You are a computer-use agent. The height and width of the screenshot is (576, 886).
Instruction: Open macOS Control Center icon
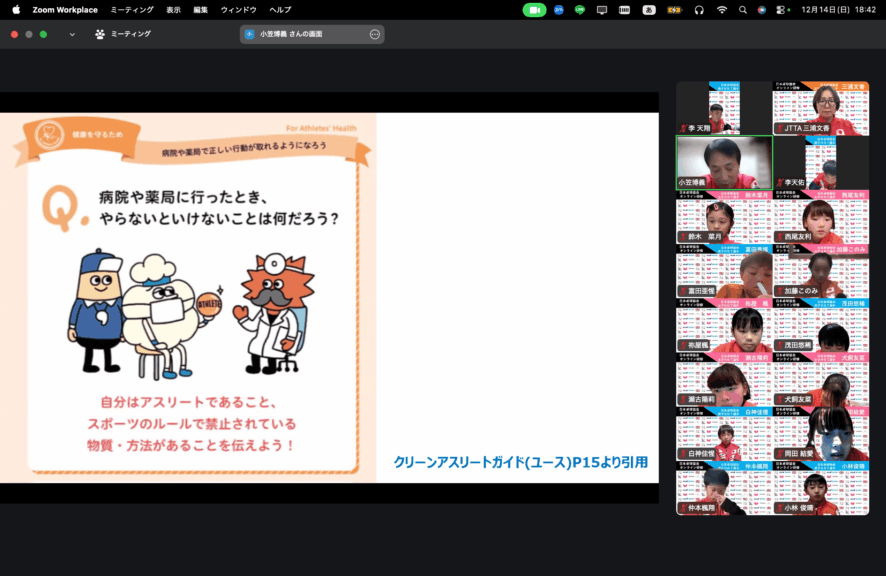coord(782,10)
